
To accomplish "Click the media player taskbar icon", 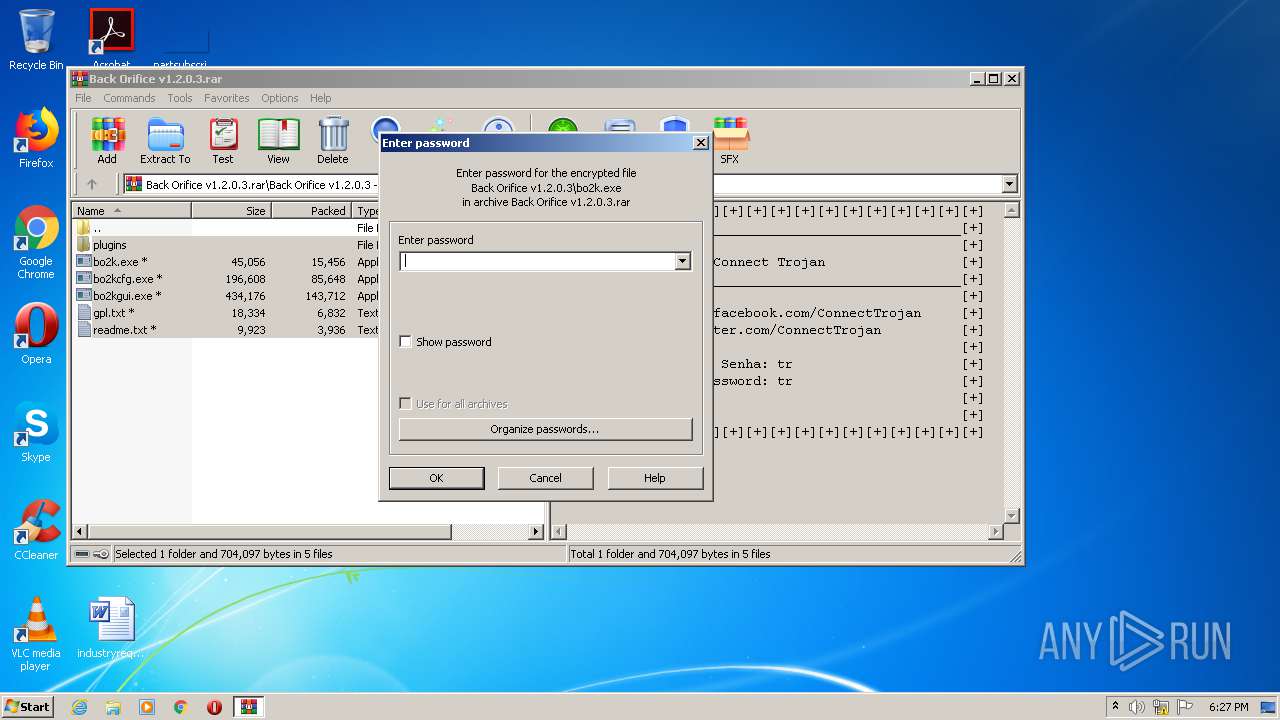I will tap(147, 707).
